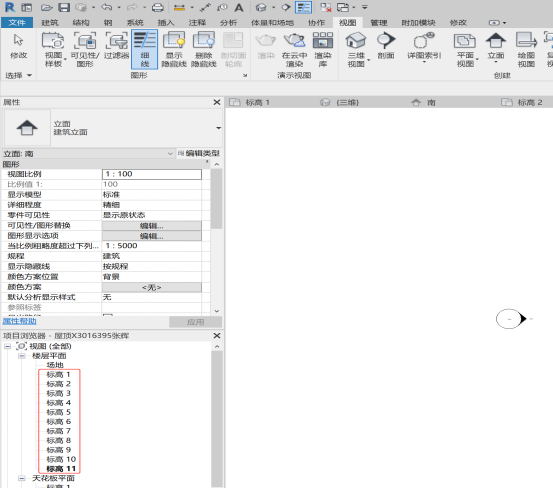Switch to {三维} 3D view tab

tap(347, 102)
